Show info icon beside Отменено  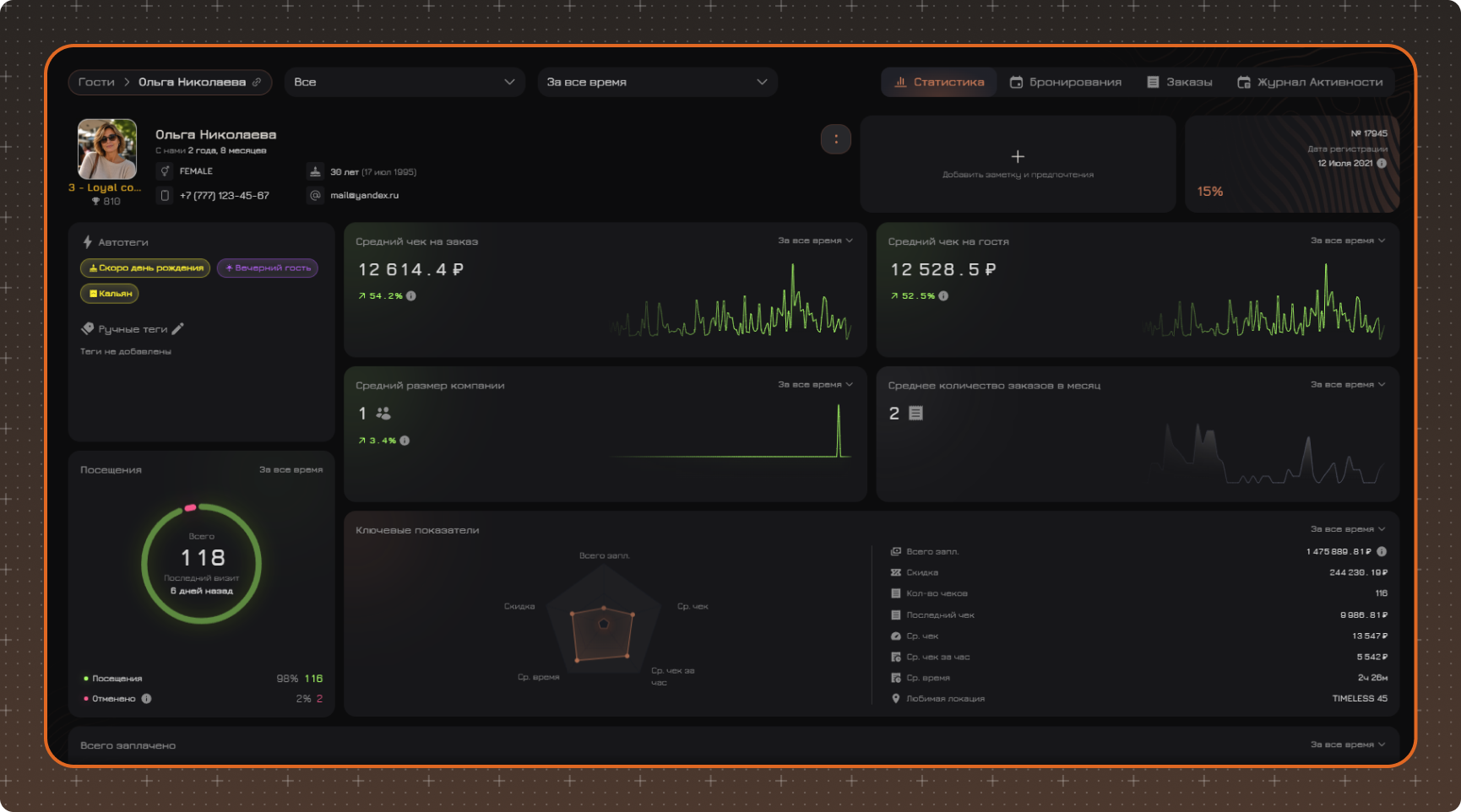pos(146,699)
